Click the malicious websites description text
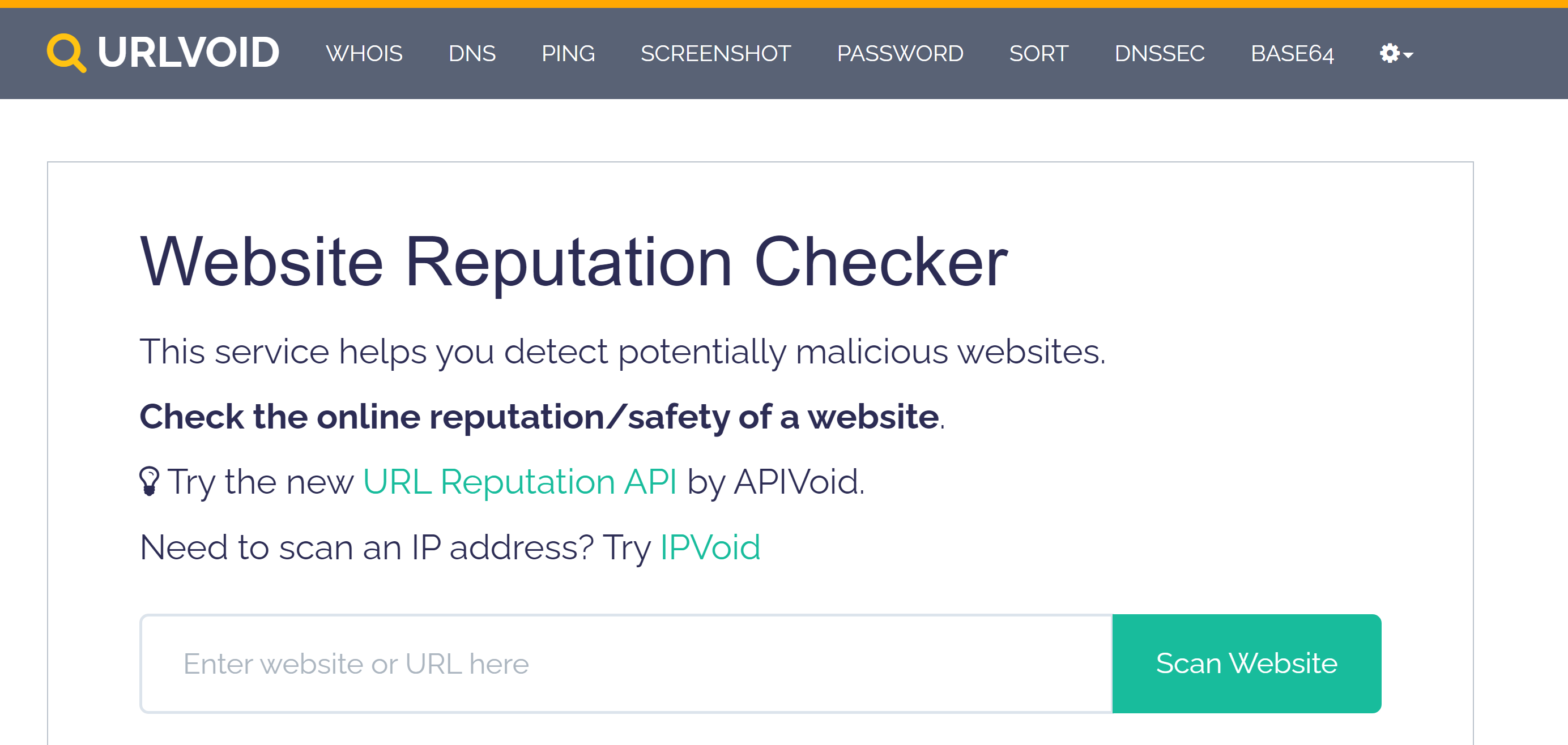The image size is (1568, 745). (621, 352)
